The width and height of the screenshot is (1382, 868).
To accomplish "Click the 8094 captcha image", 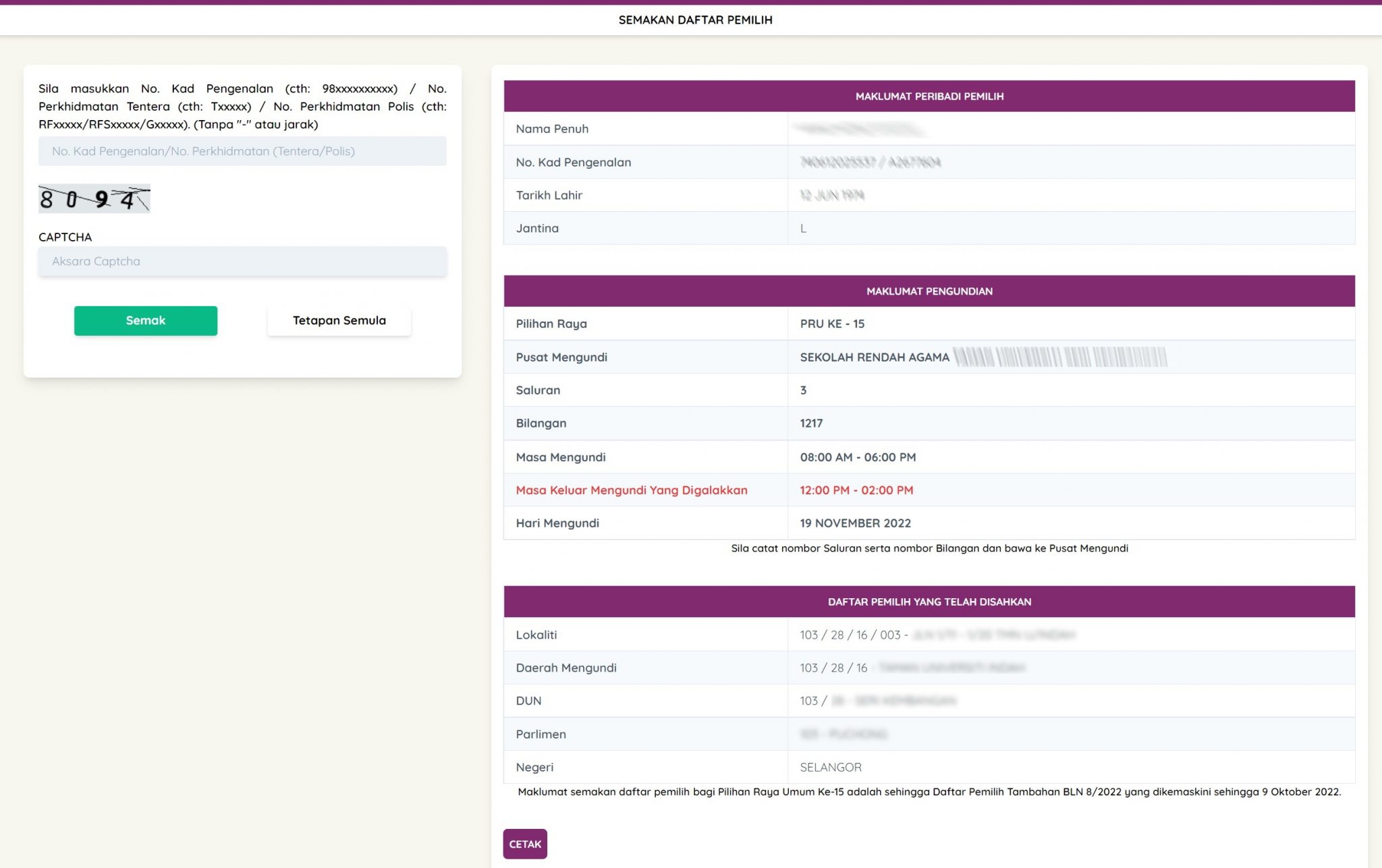I will (94, 199).
